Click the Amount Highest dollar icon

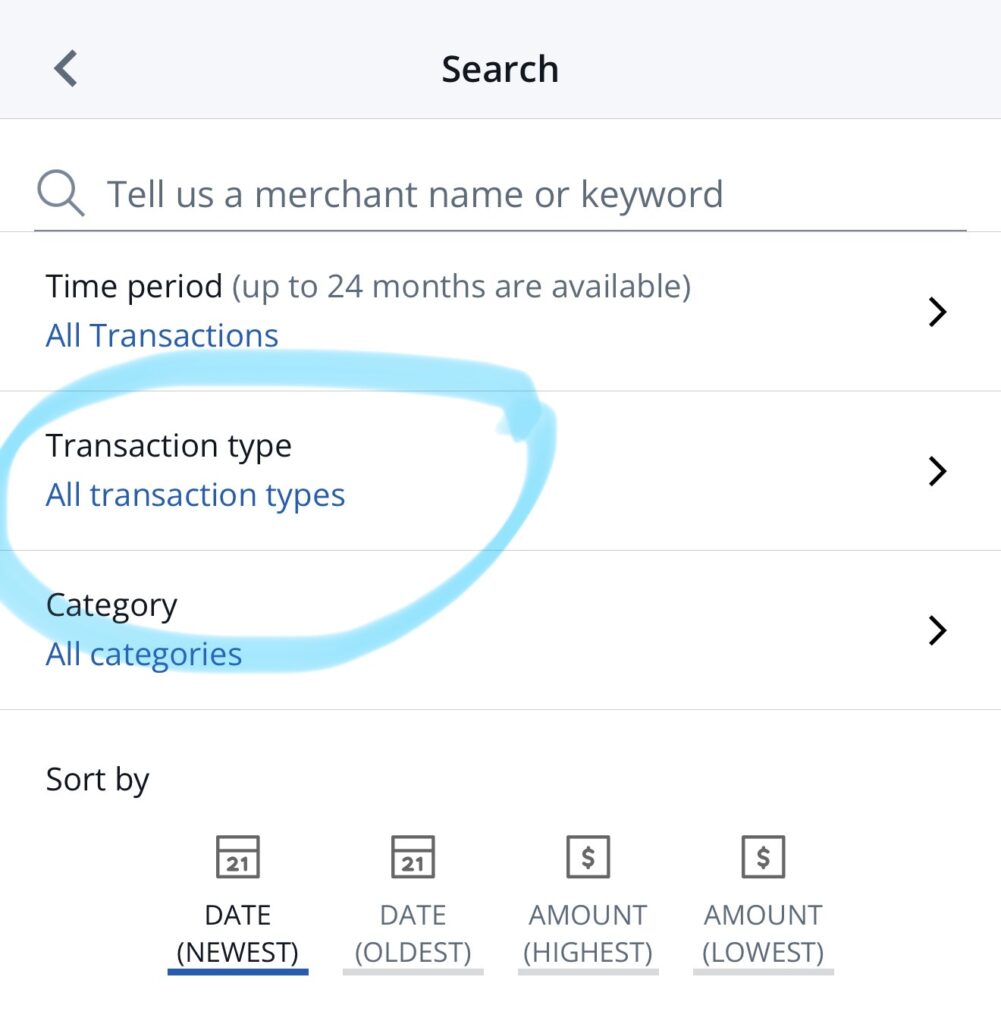click(x=588, y=858)
